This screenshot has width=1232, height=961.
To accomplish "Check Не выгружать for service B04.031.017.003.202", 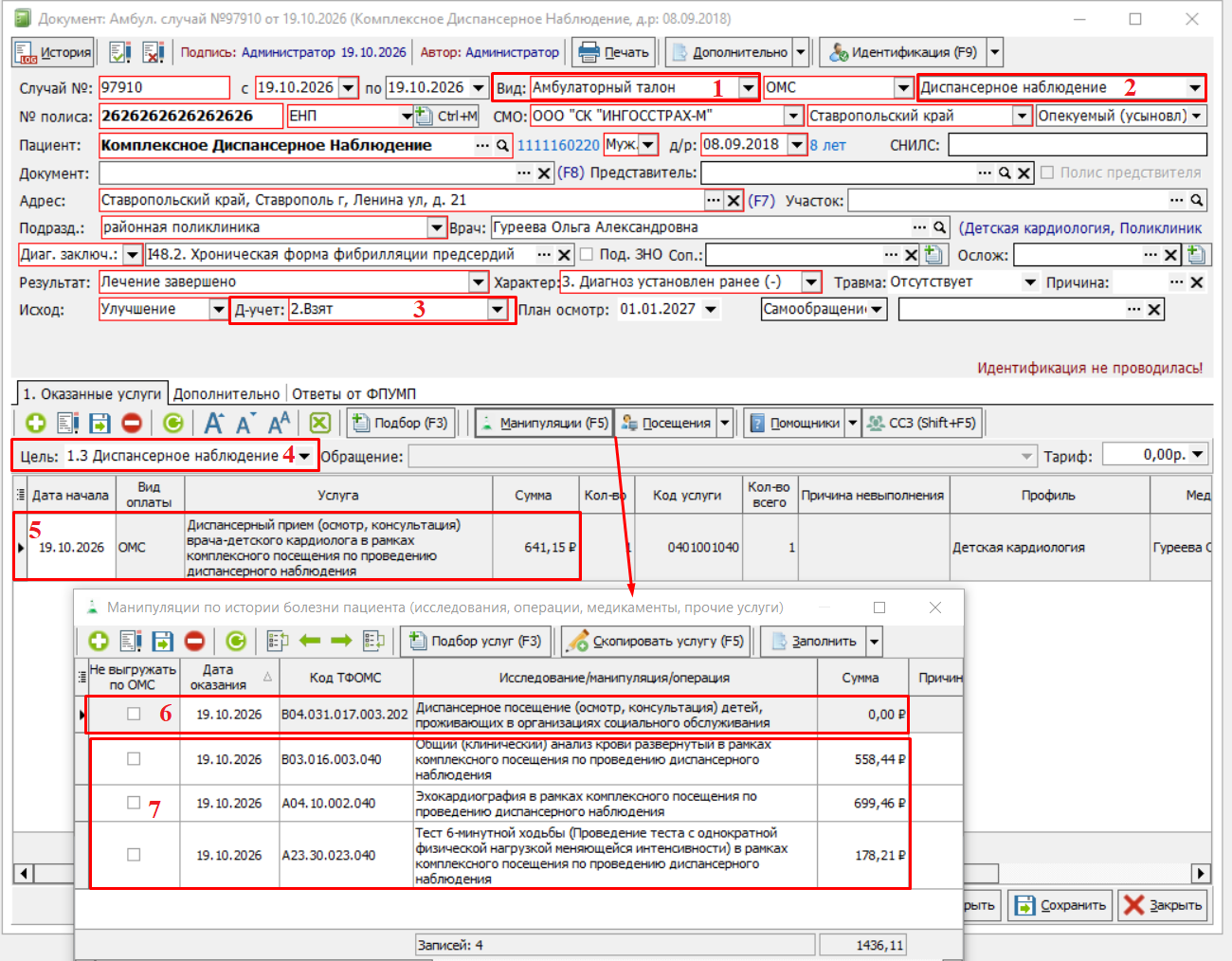I will coord(134,715).
